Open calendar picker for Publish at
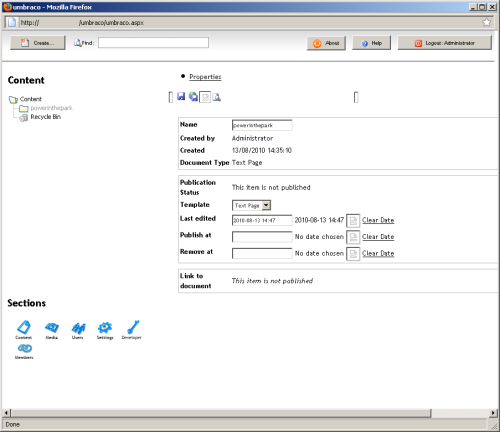Image resolution: width=500 pixels, height=432 pixels. [353, 237]
